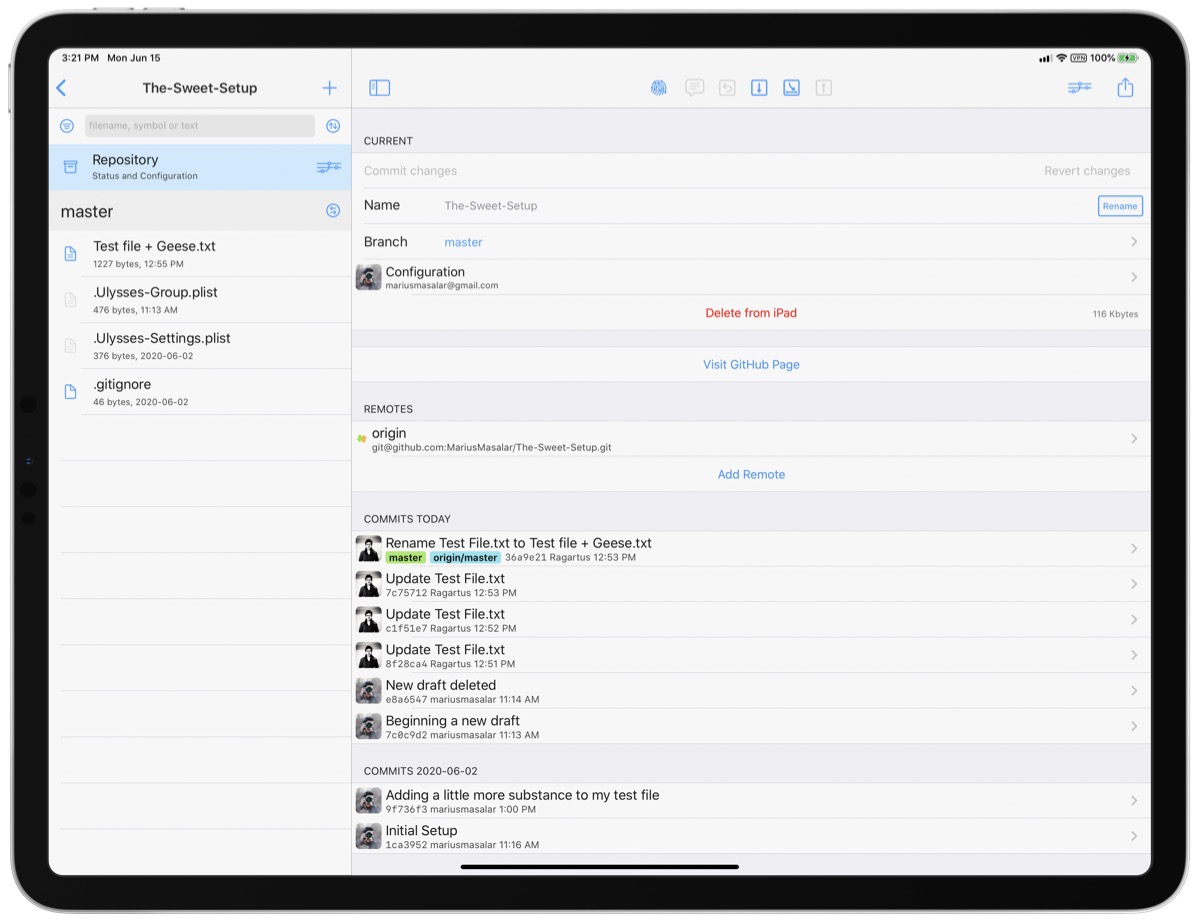Open commit Rename Test File.txt to Test file + Geese.txt
This screenshot has width=1200, height=924.
751,548
